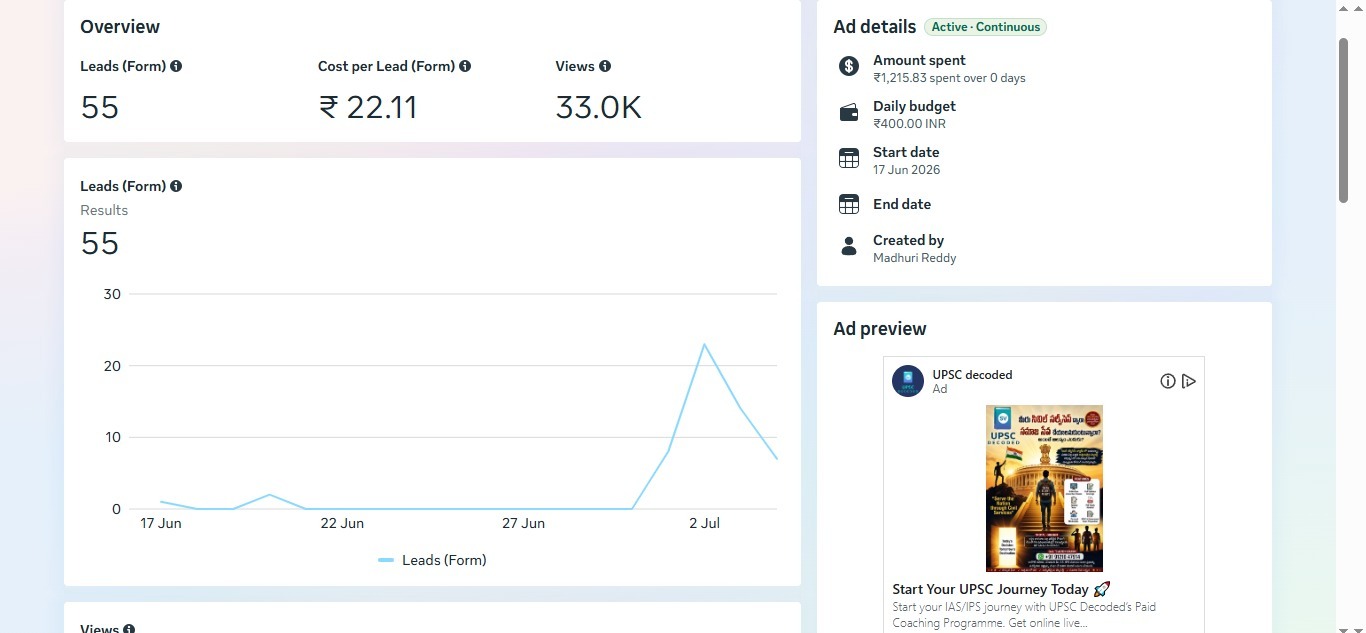Image resolution: width=1366 pixels, height=633 pixels.
Task: Open the ad poster image thumbnail
Action: (1044, 488)
